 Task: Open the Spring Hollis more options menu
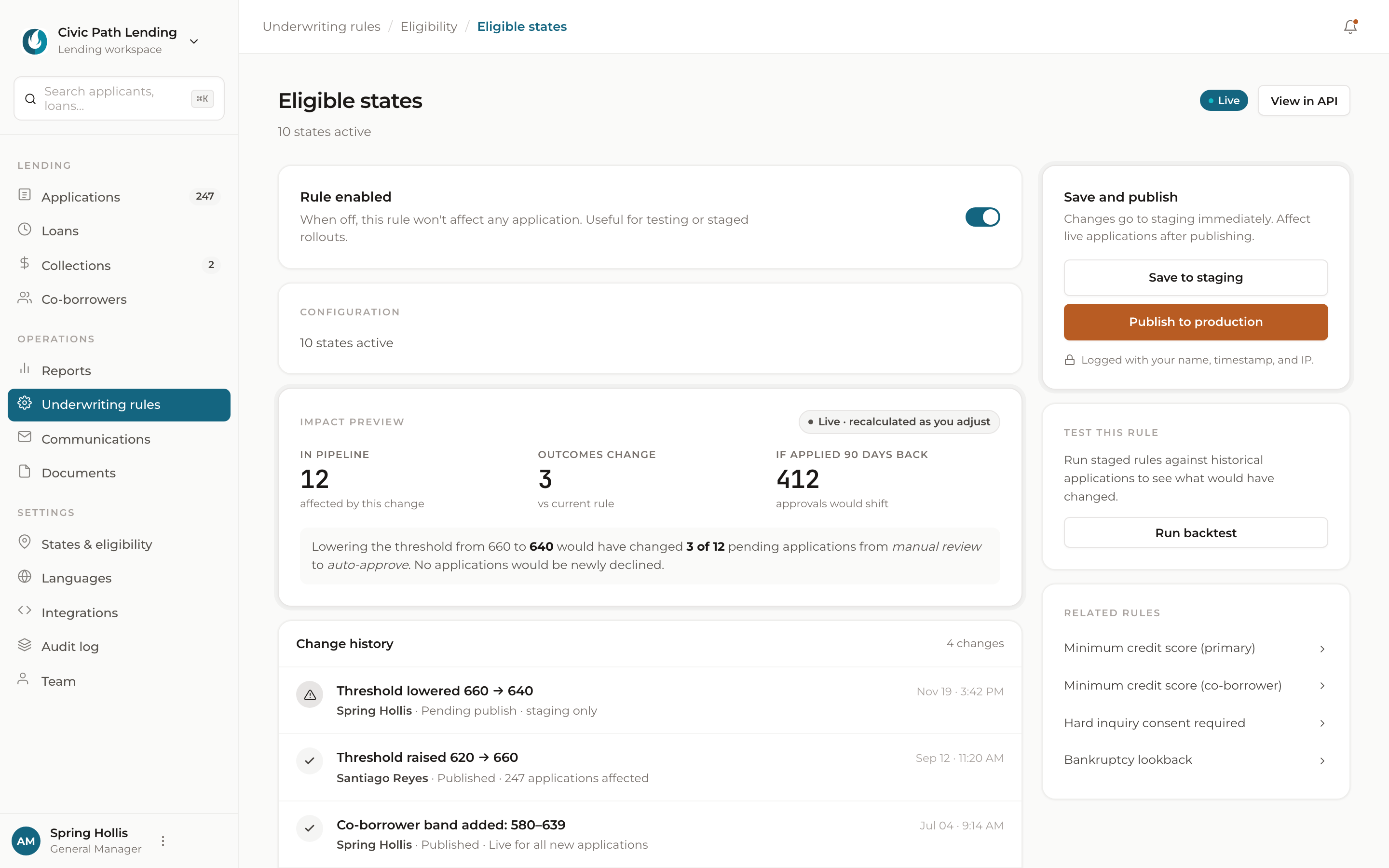pyautogui.click(x=163, y=841)
